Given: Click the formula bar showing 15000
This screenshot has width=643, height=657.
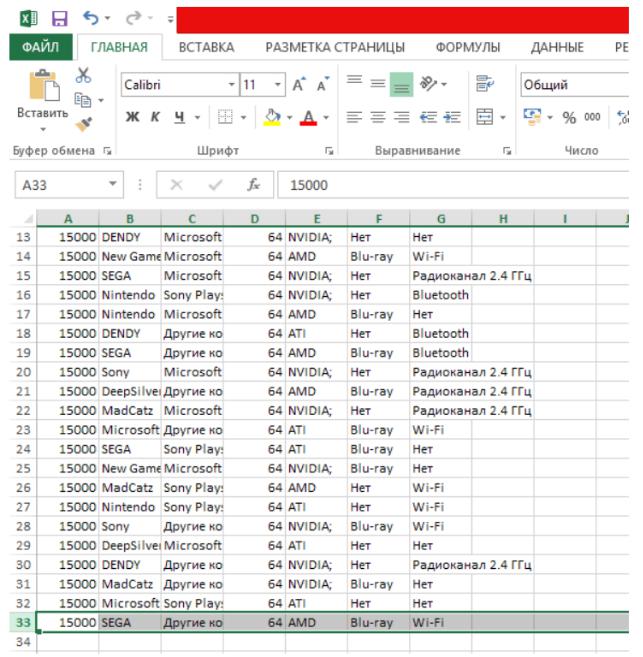Looking at the screenshot, I should click(x=453, y=185).
